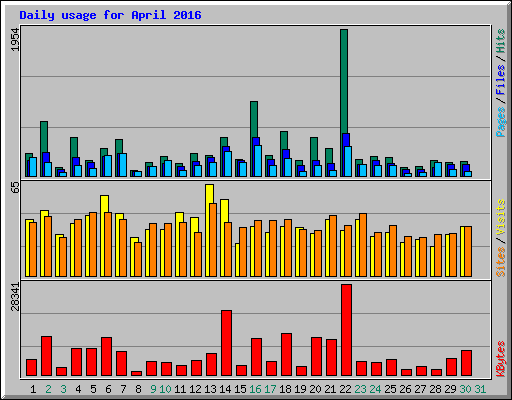Click the red KBytes bar for day 2
The height and width of the screenshot is (400, 512).
(x=46, y=356)
